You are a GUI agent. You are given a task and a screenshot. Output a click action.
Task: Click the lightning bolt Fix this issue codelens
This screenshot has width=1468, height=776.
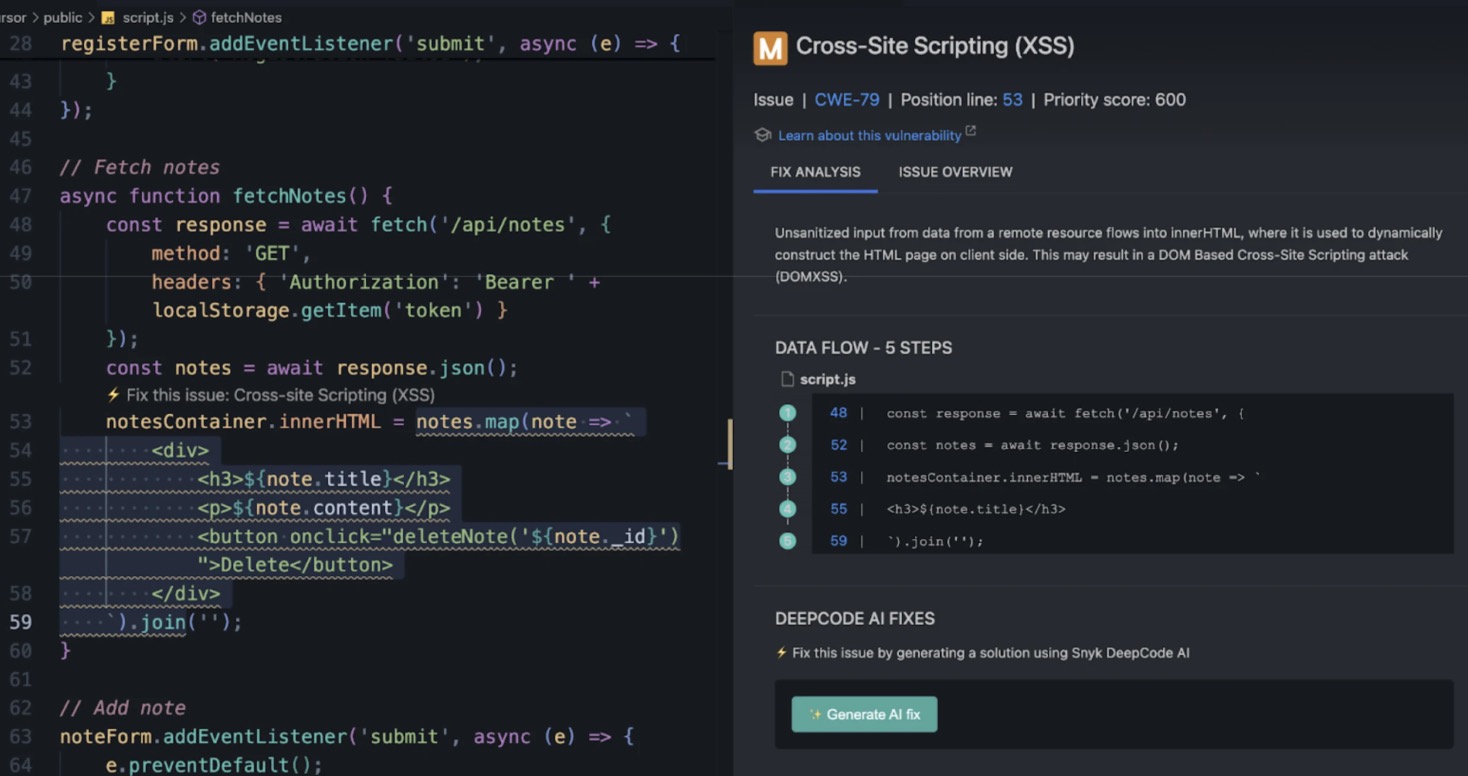tap(114, 395)
